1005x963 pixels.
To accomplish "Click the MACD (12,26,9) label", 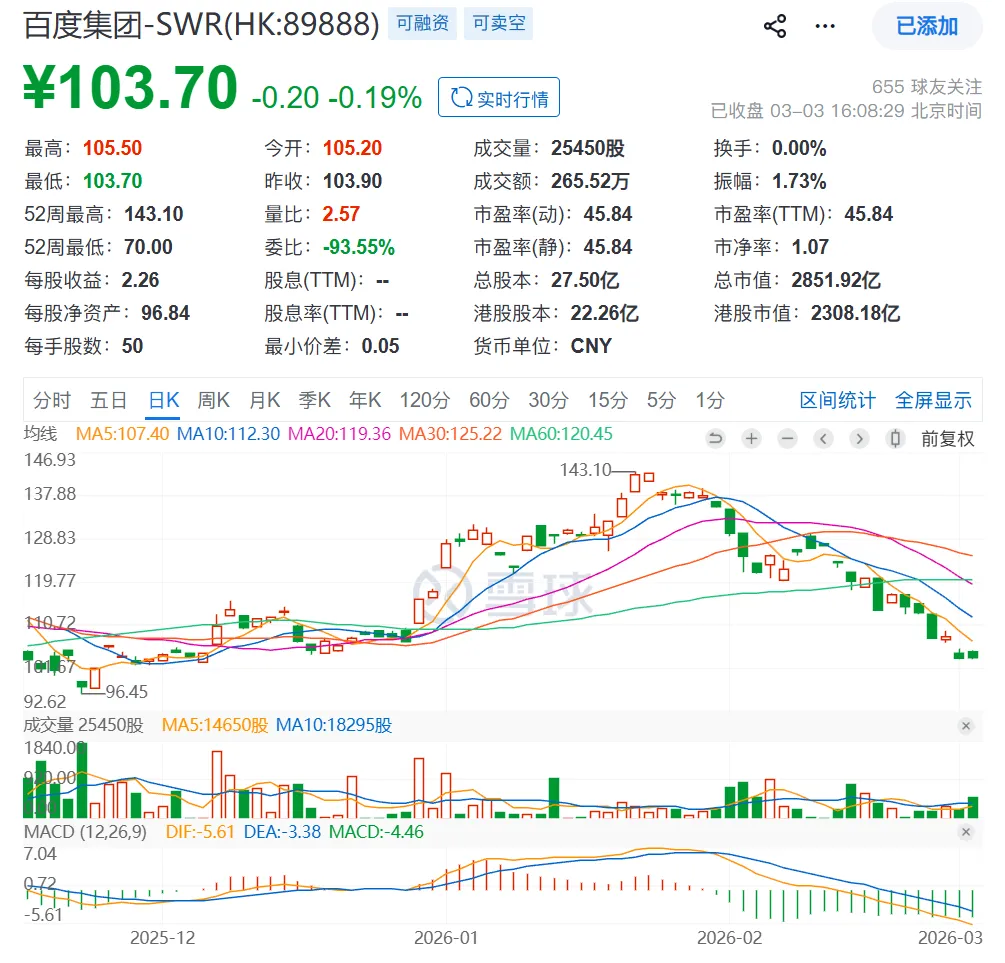I will 85,832.
